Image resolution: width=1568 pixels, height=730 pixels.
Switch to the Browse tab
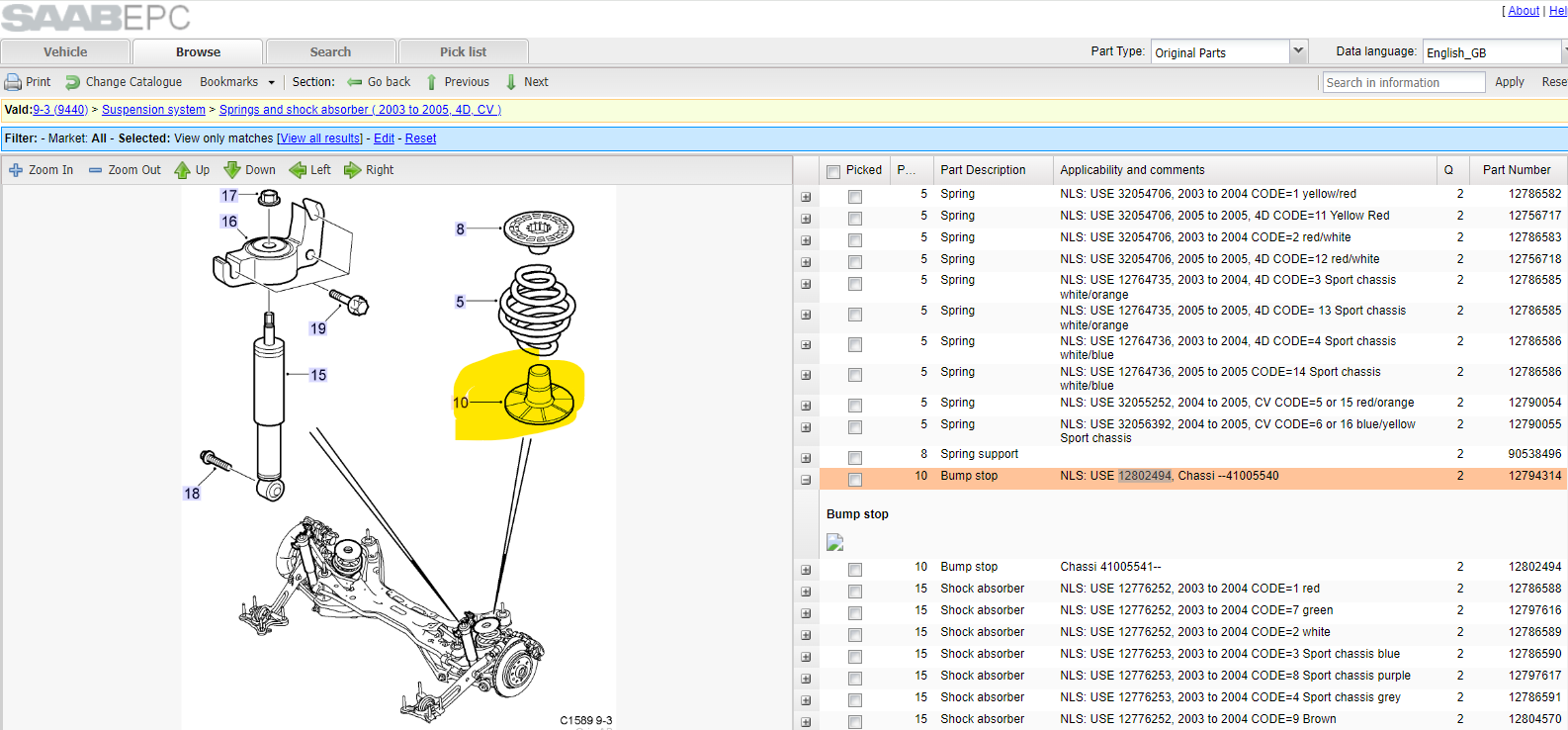[x=198, y=51]
